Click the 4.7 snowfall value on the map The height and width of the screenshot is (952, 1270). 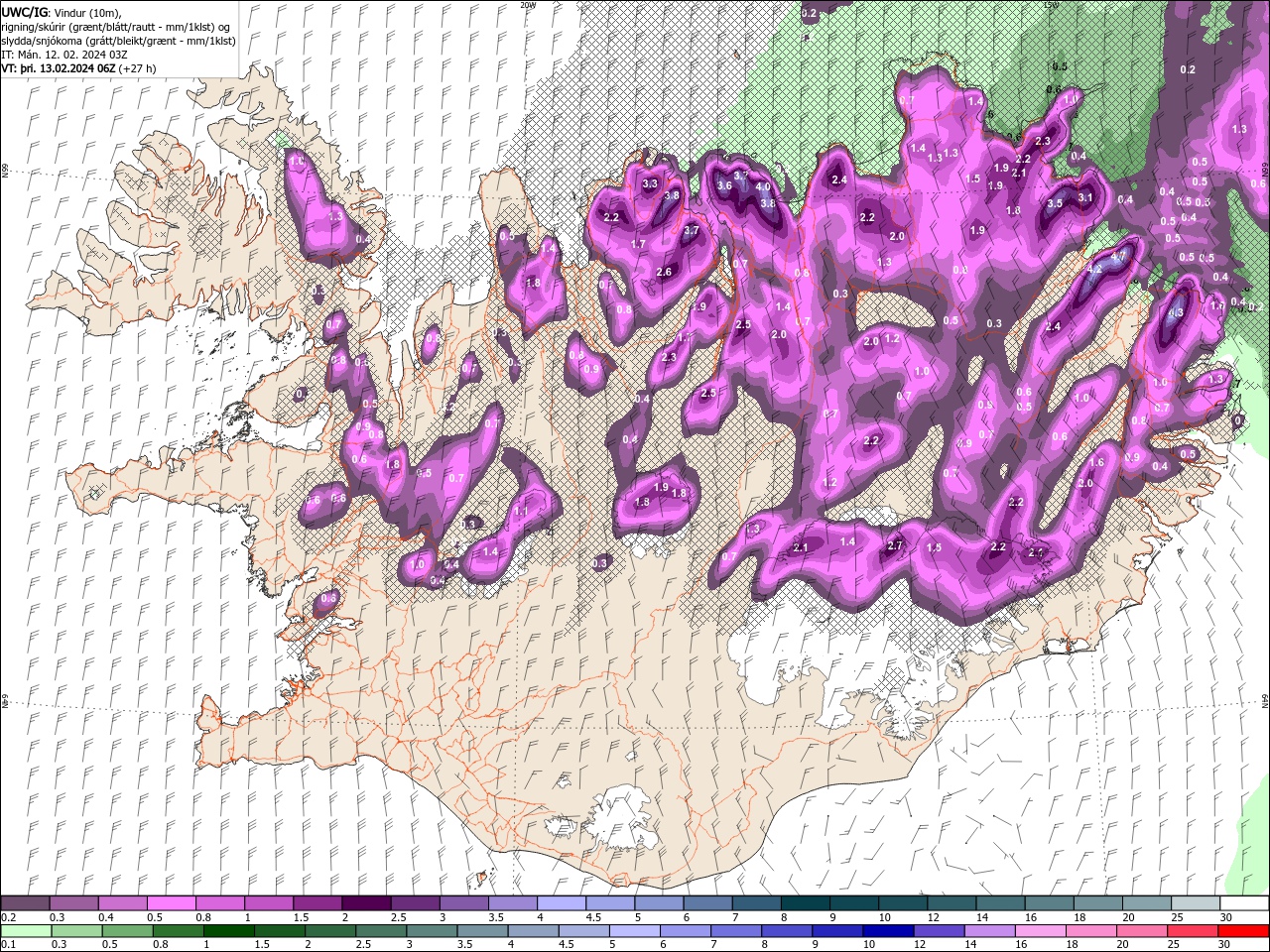1119,257
